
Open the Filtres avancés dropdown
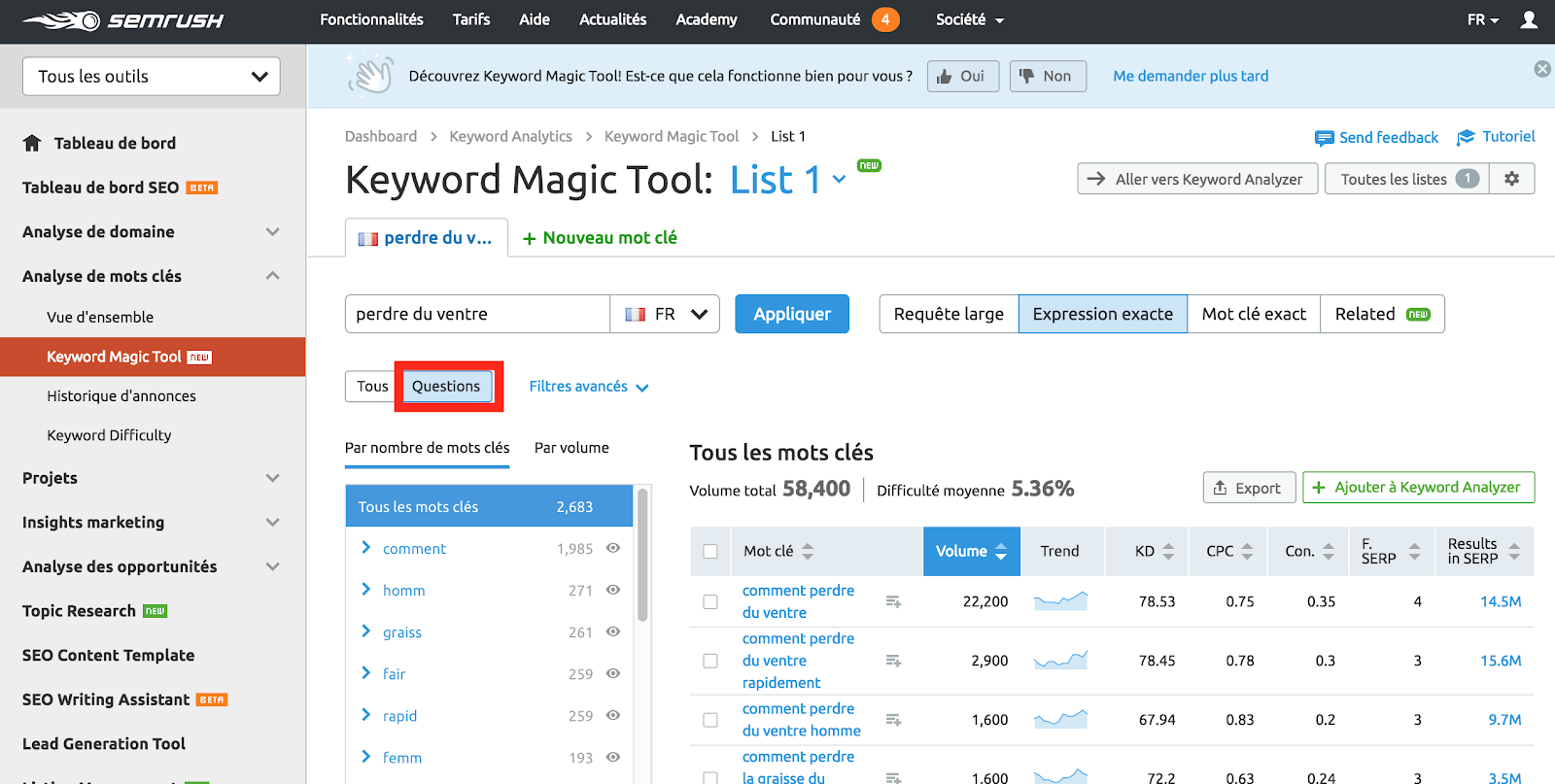(x=589, y=387)
